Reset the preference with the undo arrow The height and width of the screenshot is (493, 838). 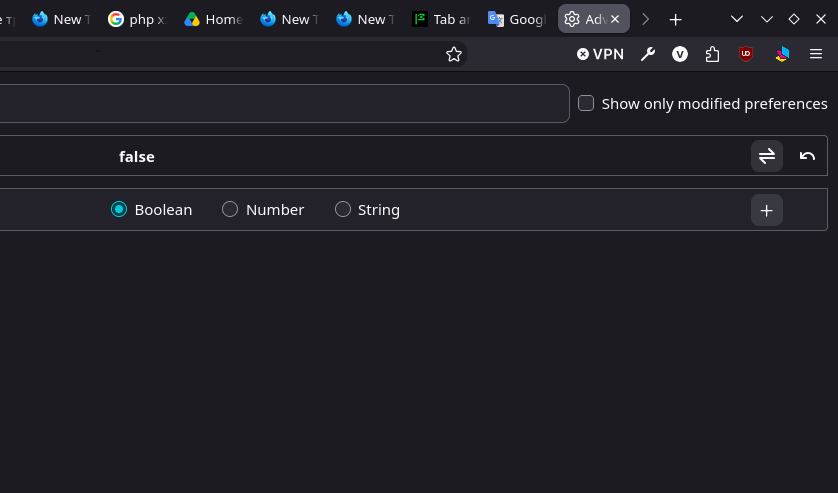[x=807, y=156]
